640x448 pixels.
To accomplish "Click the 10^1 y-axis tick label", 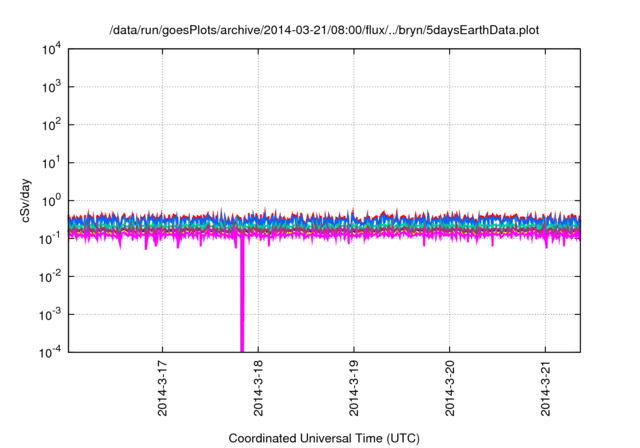I will tap(51, 163).
